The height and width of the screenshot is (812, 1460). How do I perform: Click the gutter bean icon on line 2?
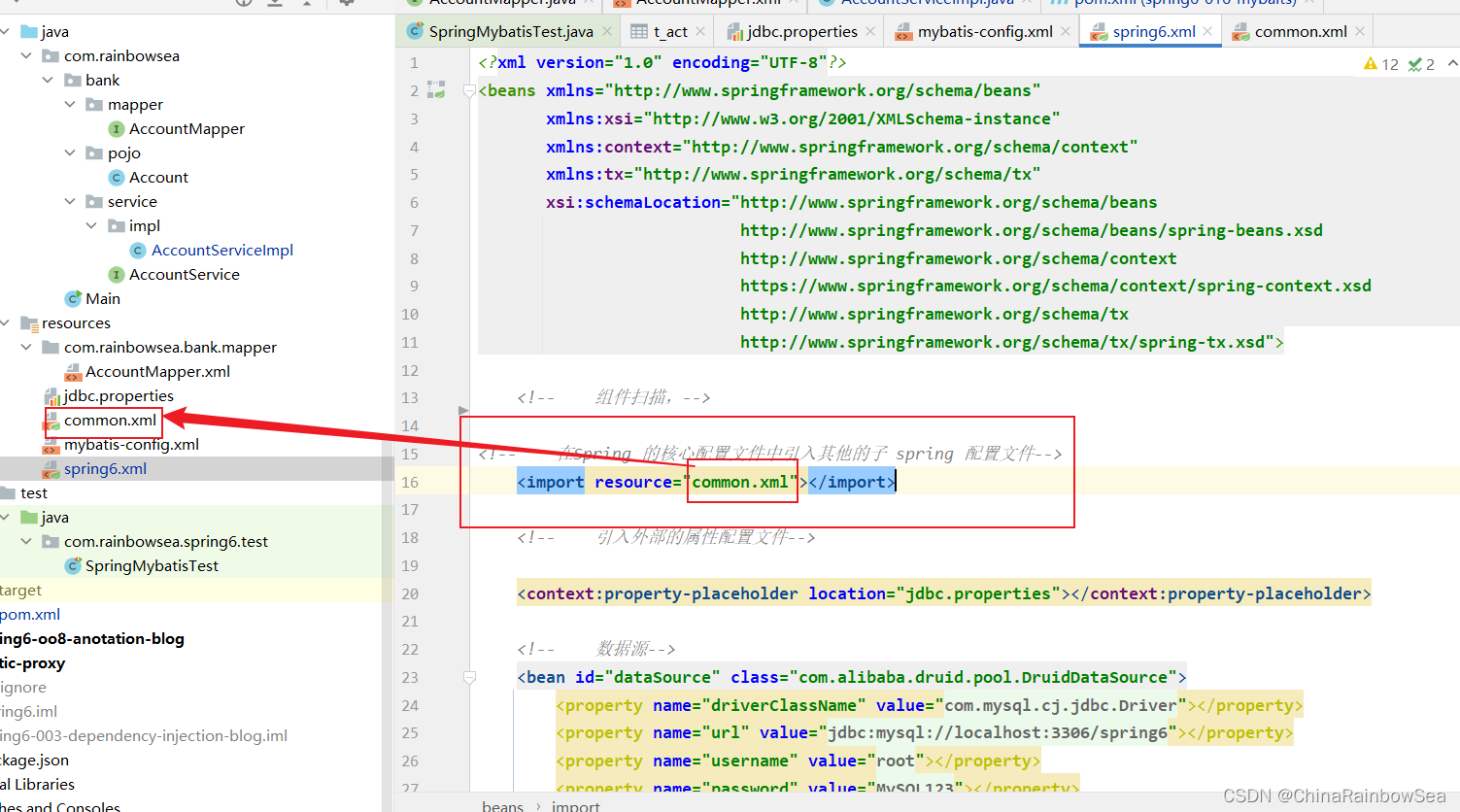click(436, 90)
